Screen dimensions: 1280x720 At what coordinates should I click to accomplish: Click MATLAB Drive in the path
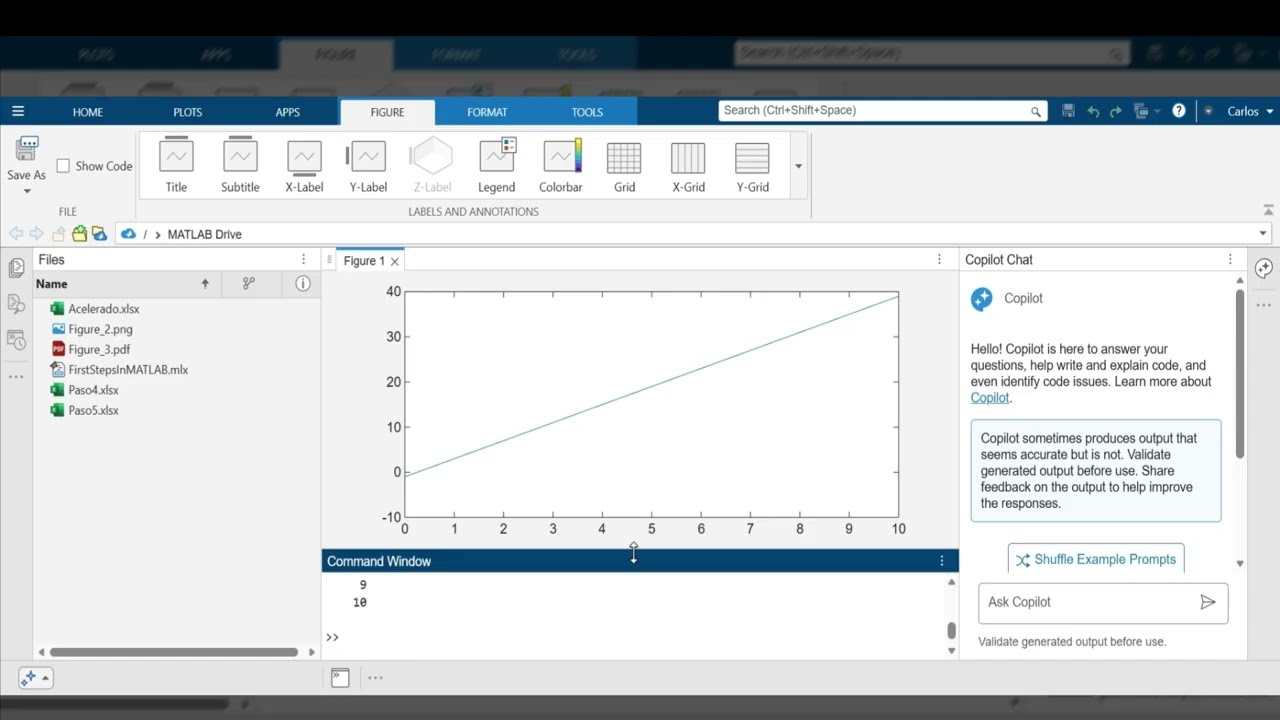pyautogui.click(x=204, y=234)
